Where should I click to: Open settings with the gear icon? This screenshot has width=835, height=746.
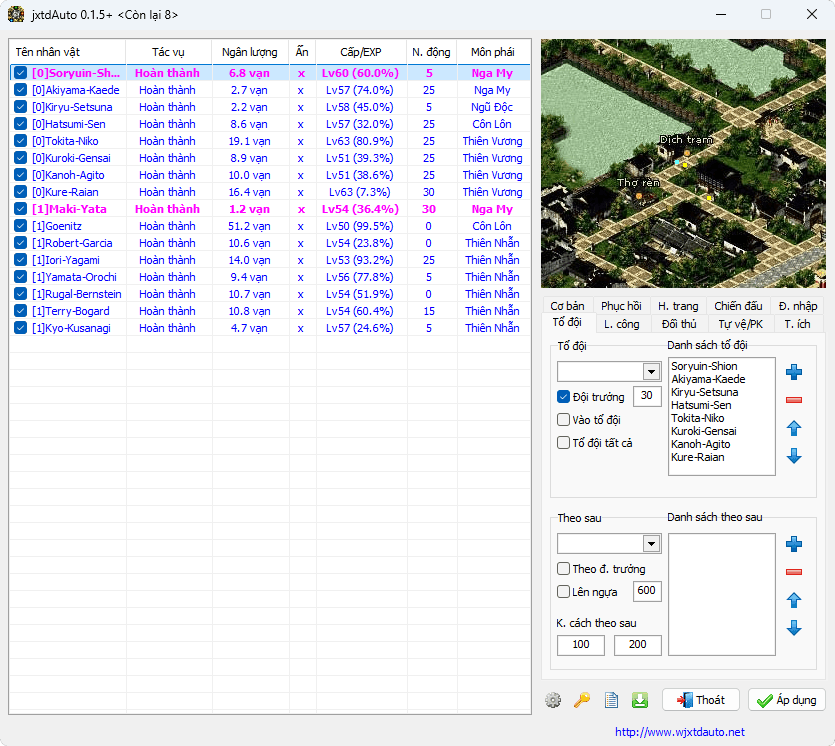(x=553, y=700)
